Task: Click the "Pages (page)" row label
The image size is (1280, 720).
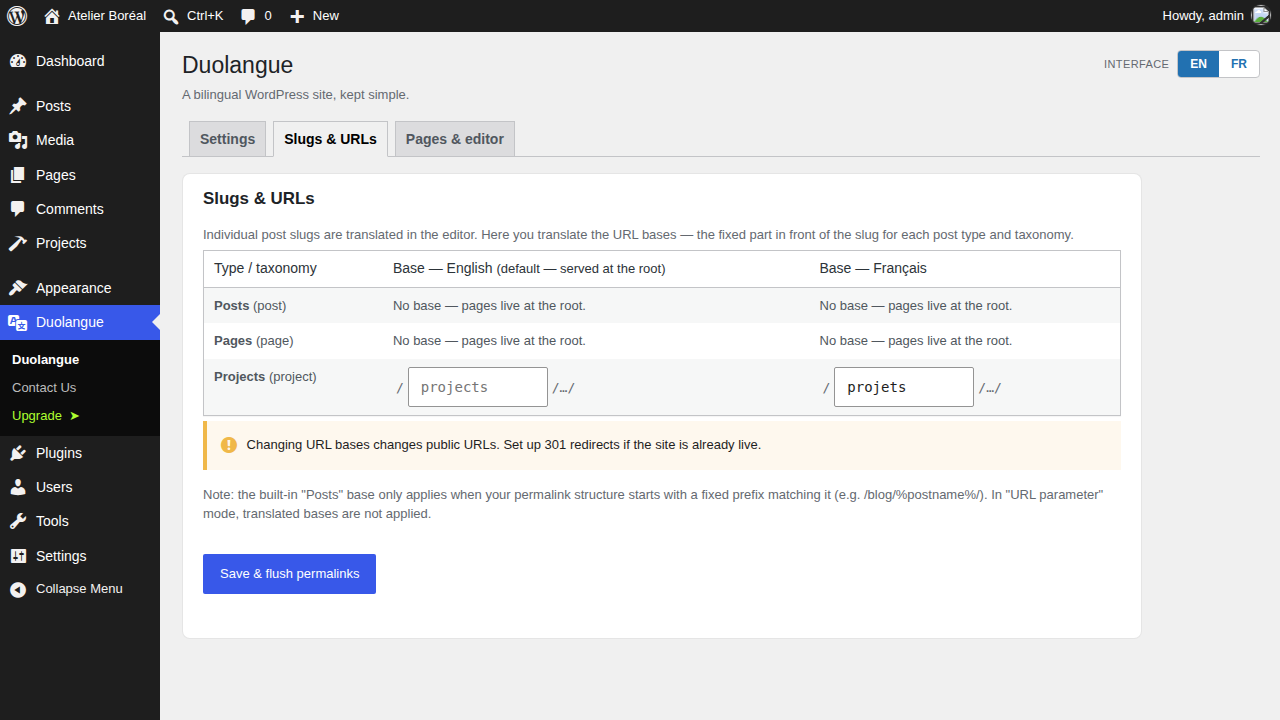Action: pos(254,341)
